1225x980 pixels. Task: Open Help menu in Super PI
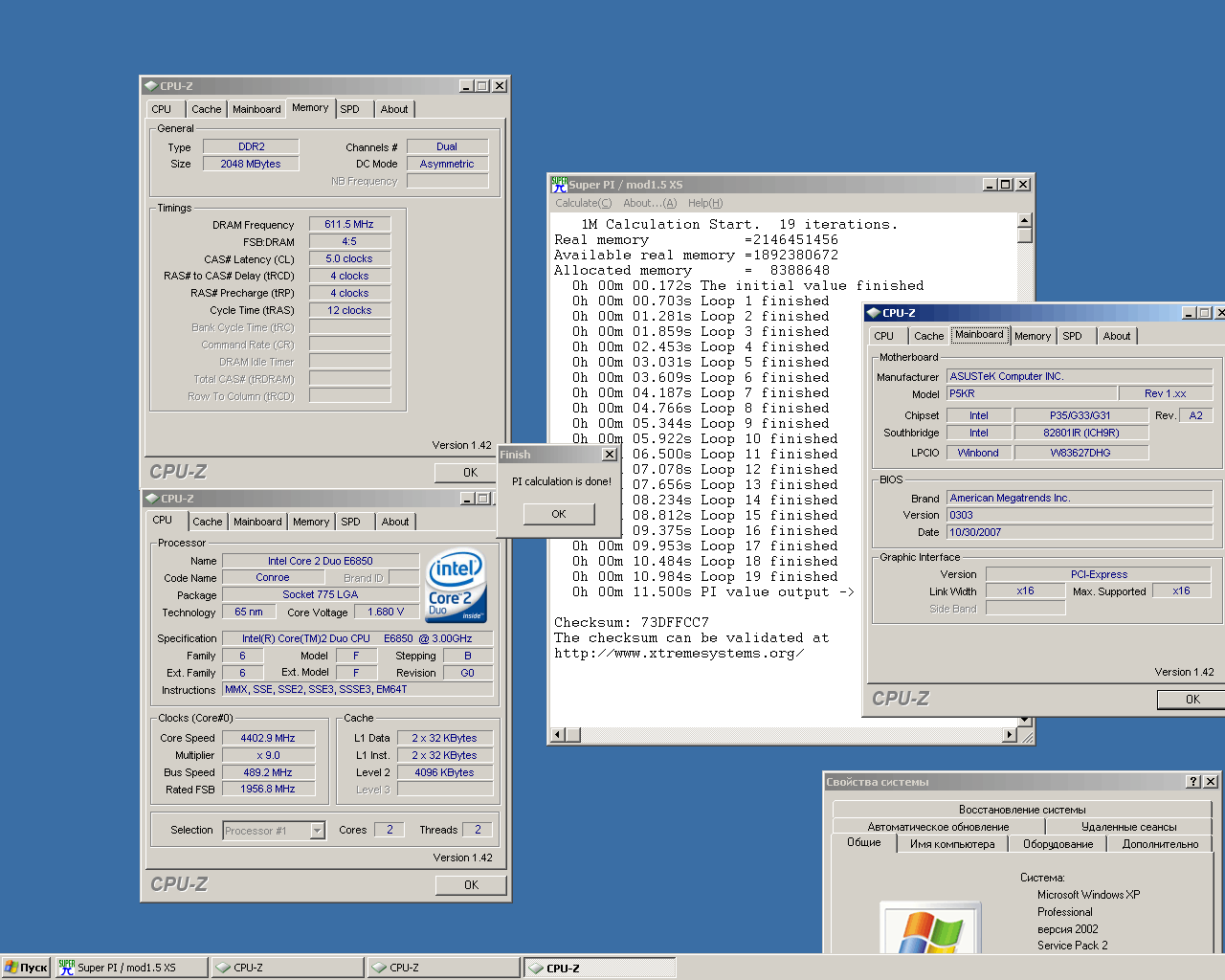pyautogui.click(x=705, y=203)
